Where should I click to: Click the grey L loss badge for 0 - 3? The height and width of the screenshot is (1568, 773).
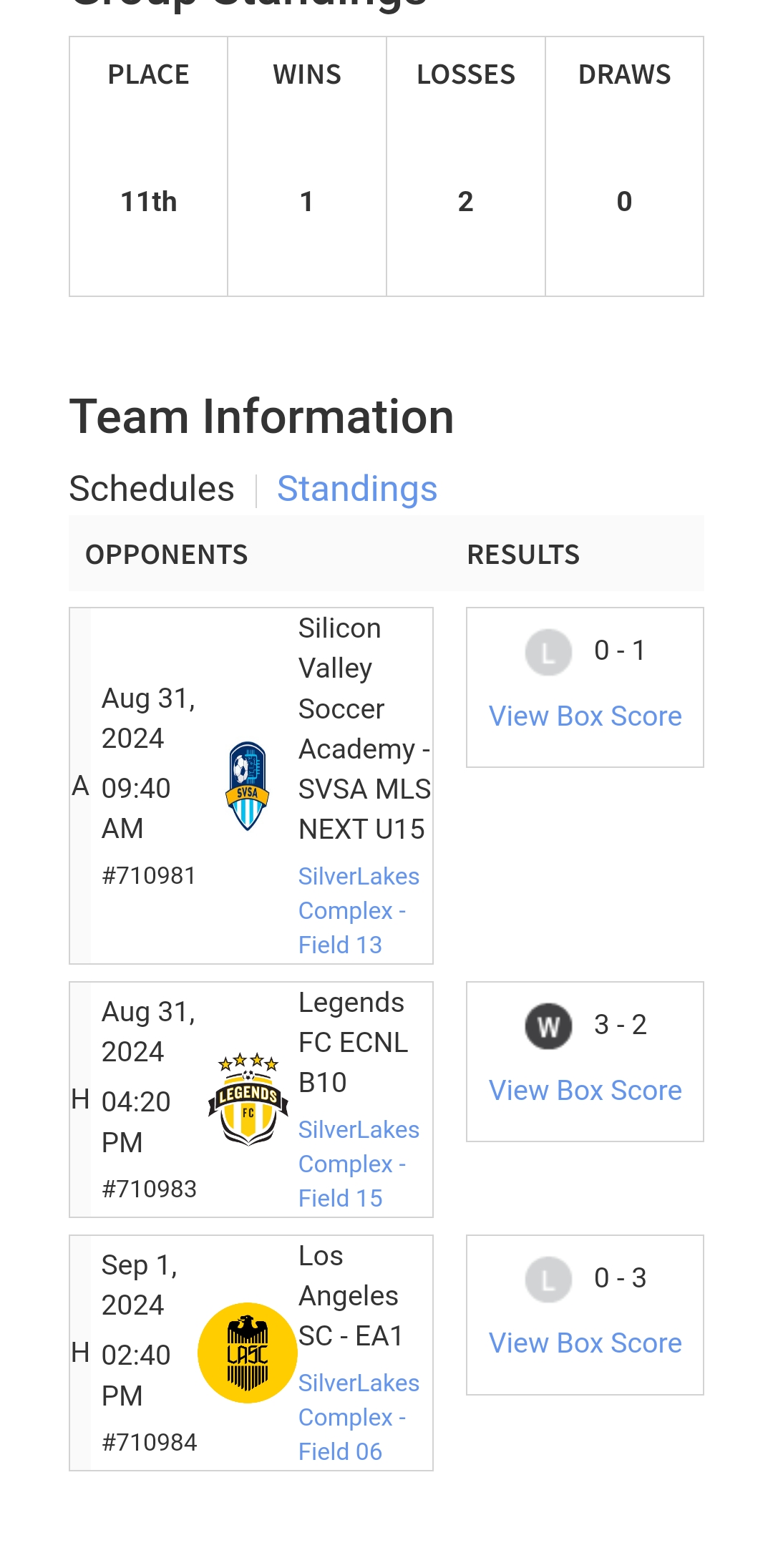548,1280
